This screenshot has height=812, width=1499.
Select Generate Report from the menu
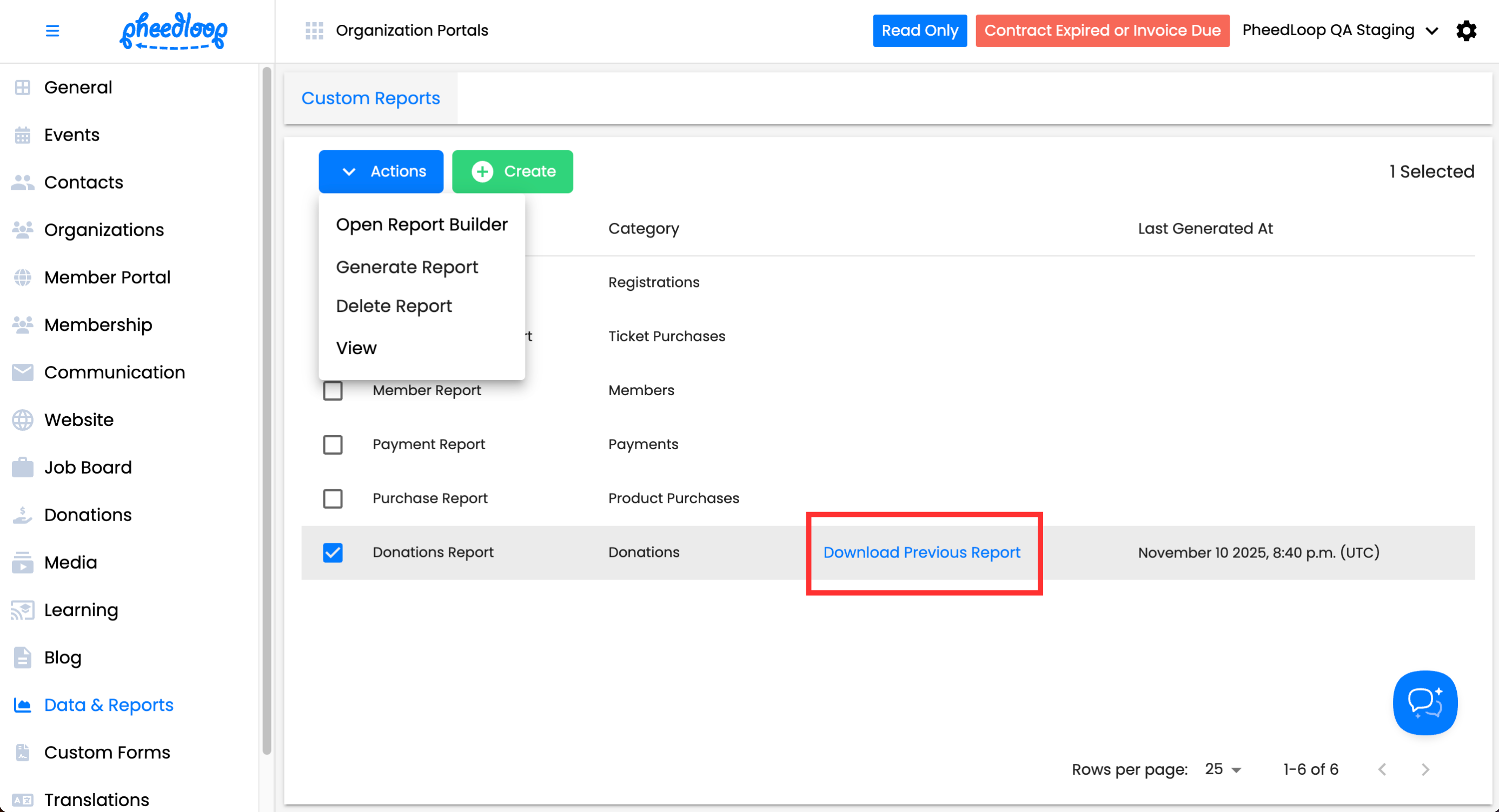pyautogui.click(x=407, y=267)
